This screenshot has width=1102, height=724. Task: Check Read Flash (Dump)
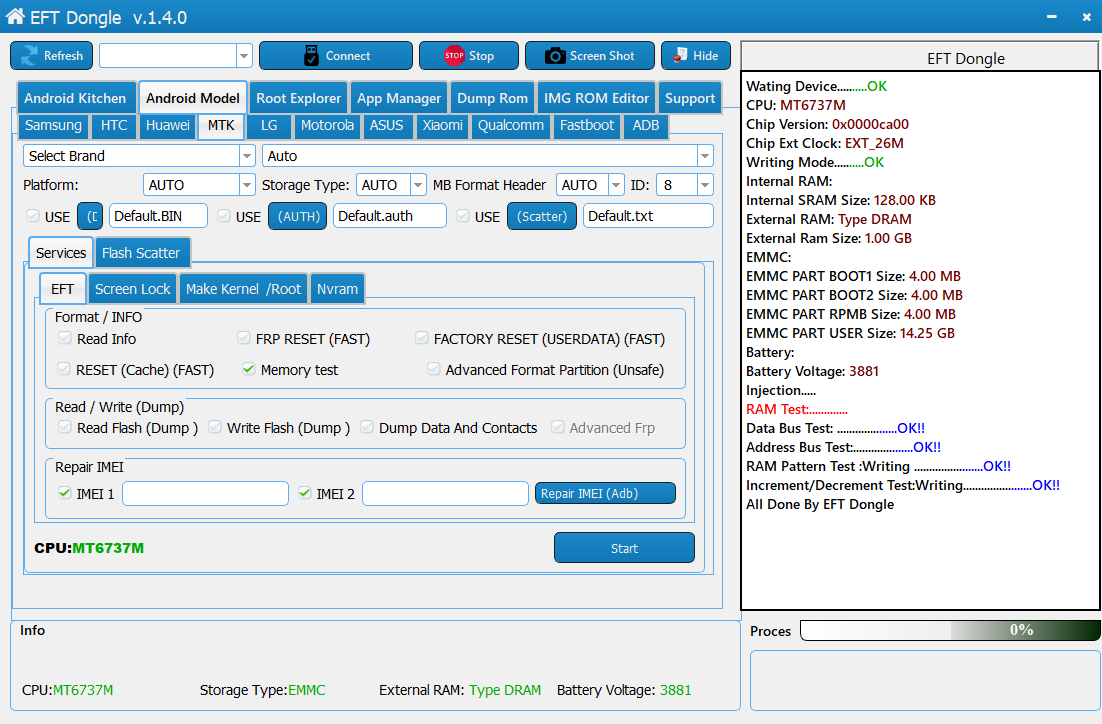tap(65, 427)
